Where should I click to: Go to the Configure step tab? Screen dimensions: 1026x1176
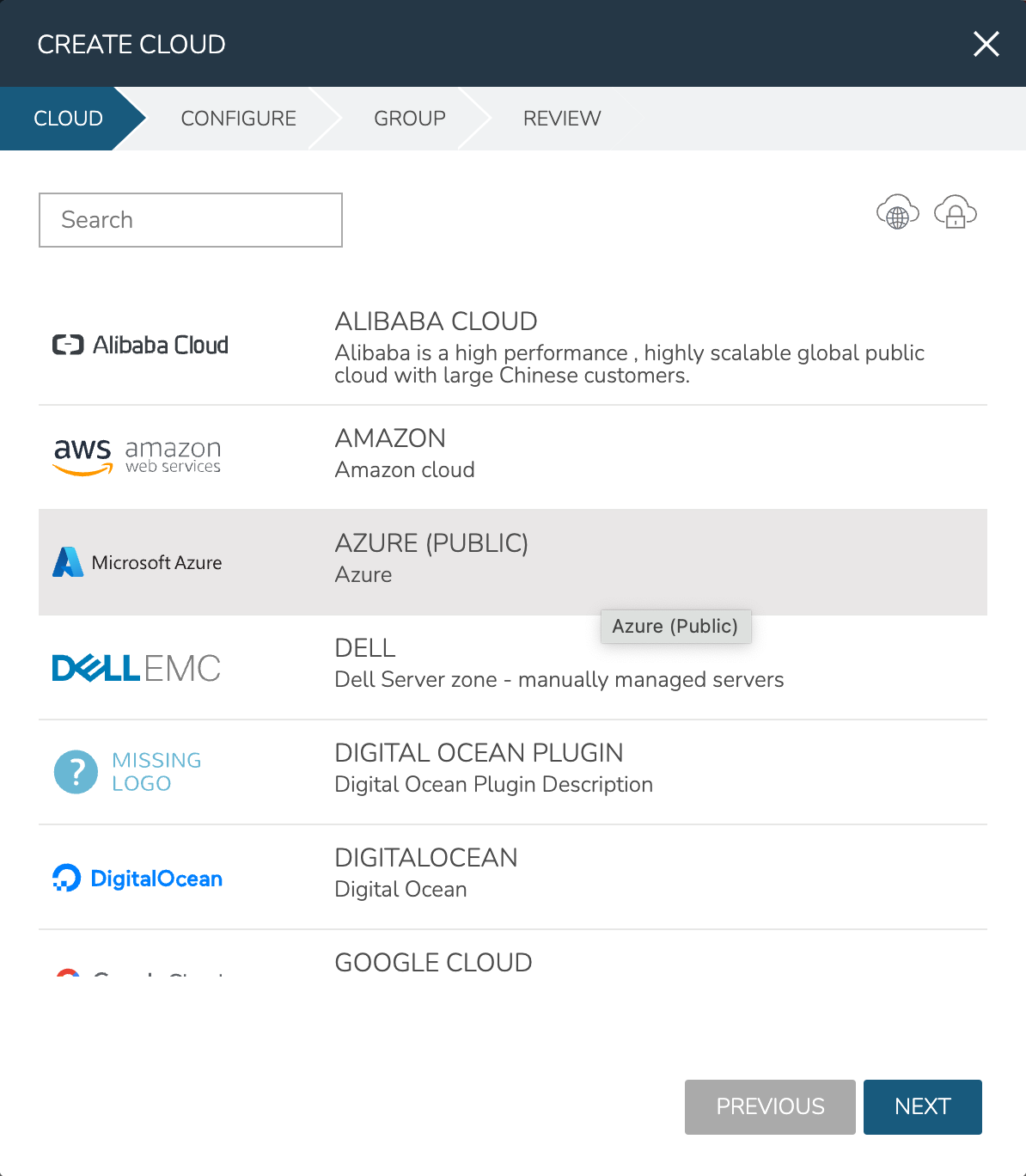pyautogui.click(x=239, y=119)
